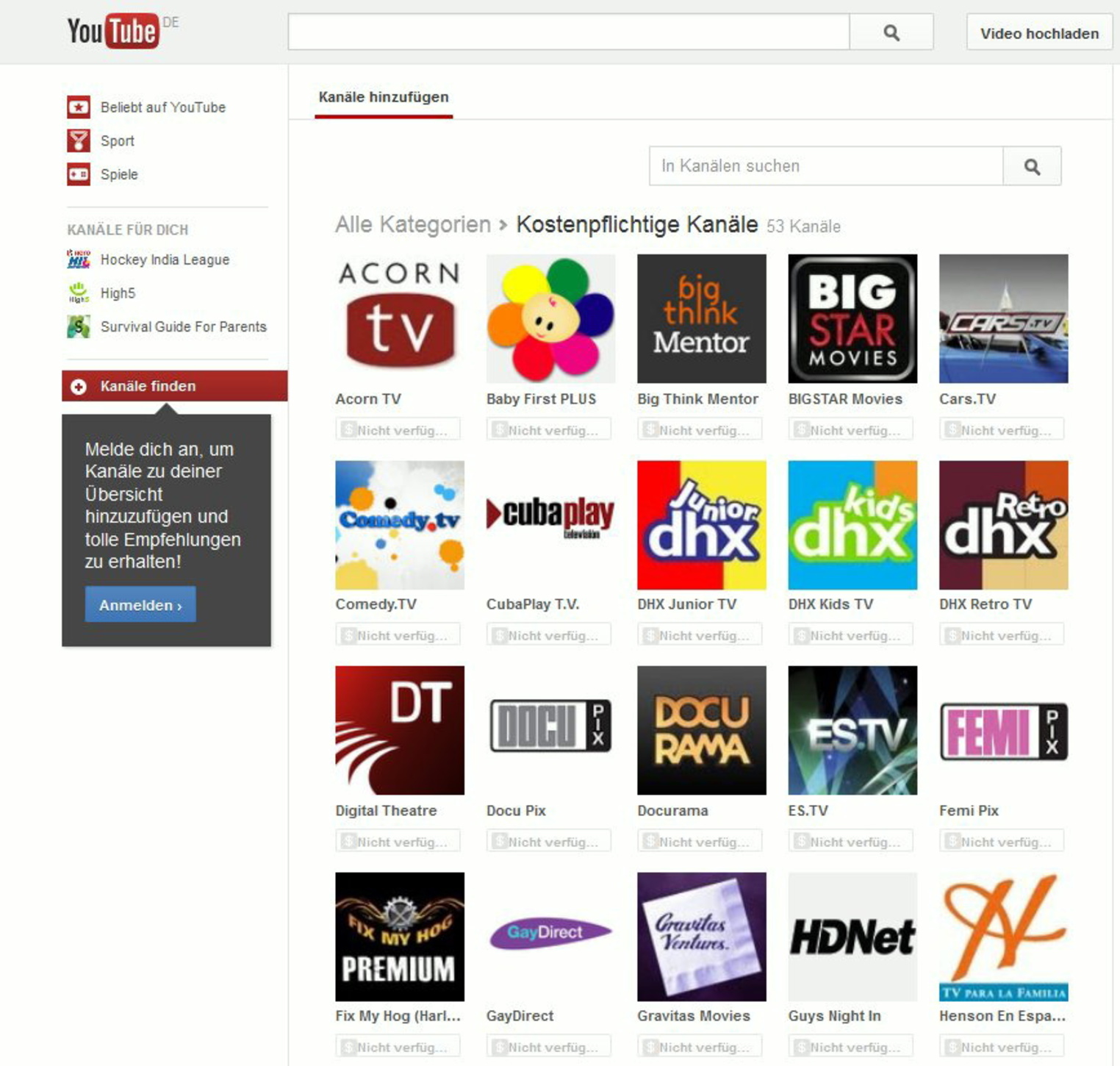
Task: Click the High5 channel icon
Action: click(x=79, y=293)
